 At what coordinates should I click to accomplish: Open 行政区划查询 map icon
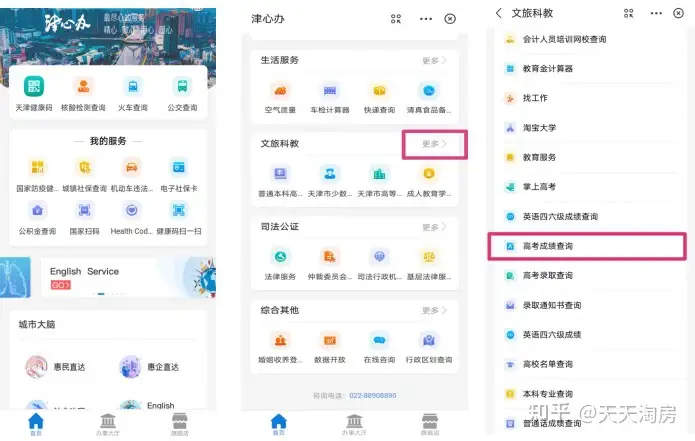click(429, 340)
